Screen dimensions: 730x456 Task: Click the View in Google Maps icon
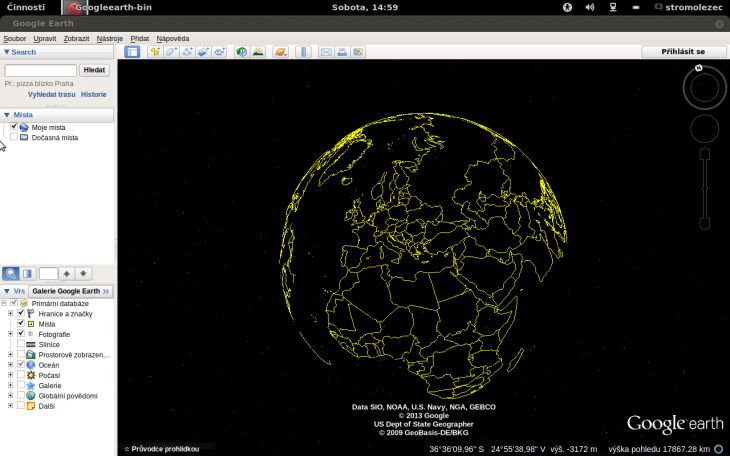[358, 52]
